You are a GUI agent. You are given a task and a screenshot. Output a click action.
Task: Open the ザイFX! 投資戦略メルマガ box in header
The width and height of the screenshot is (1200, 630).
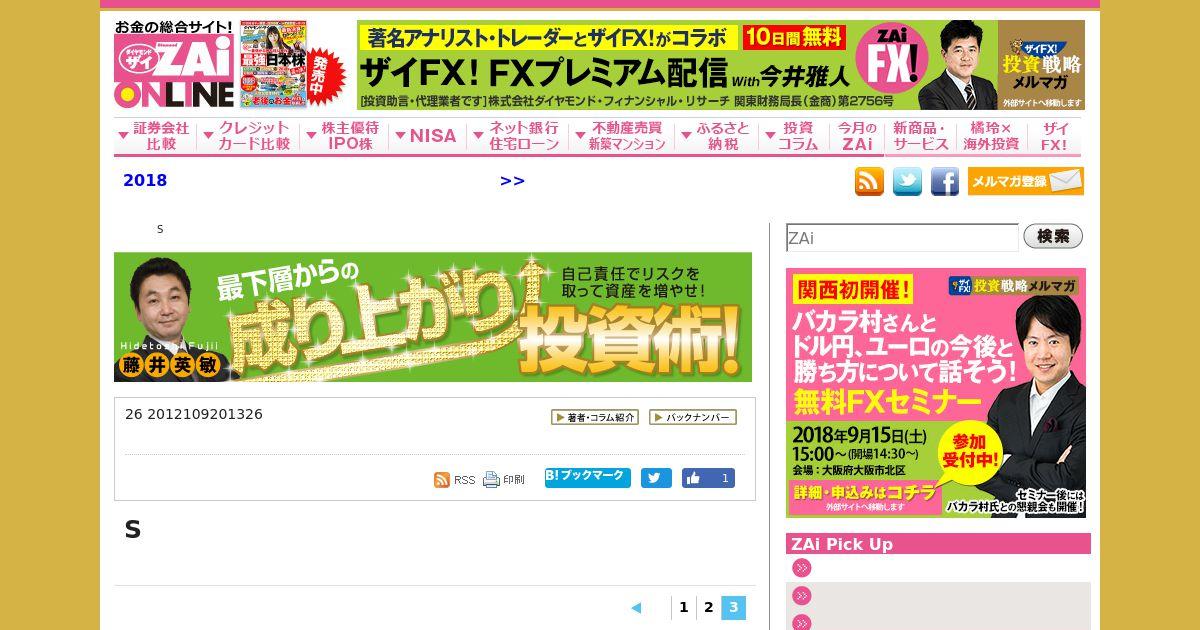pyautogui.click(x=1042, y=65)
